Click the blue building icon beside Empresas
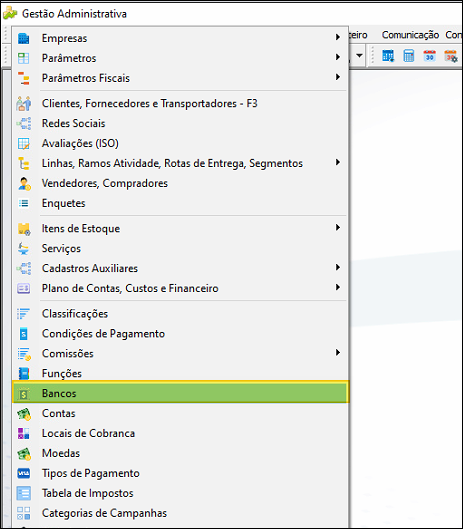The width and height of the screenshot is (463, 529). click(x=23, y=38)
